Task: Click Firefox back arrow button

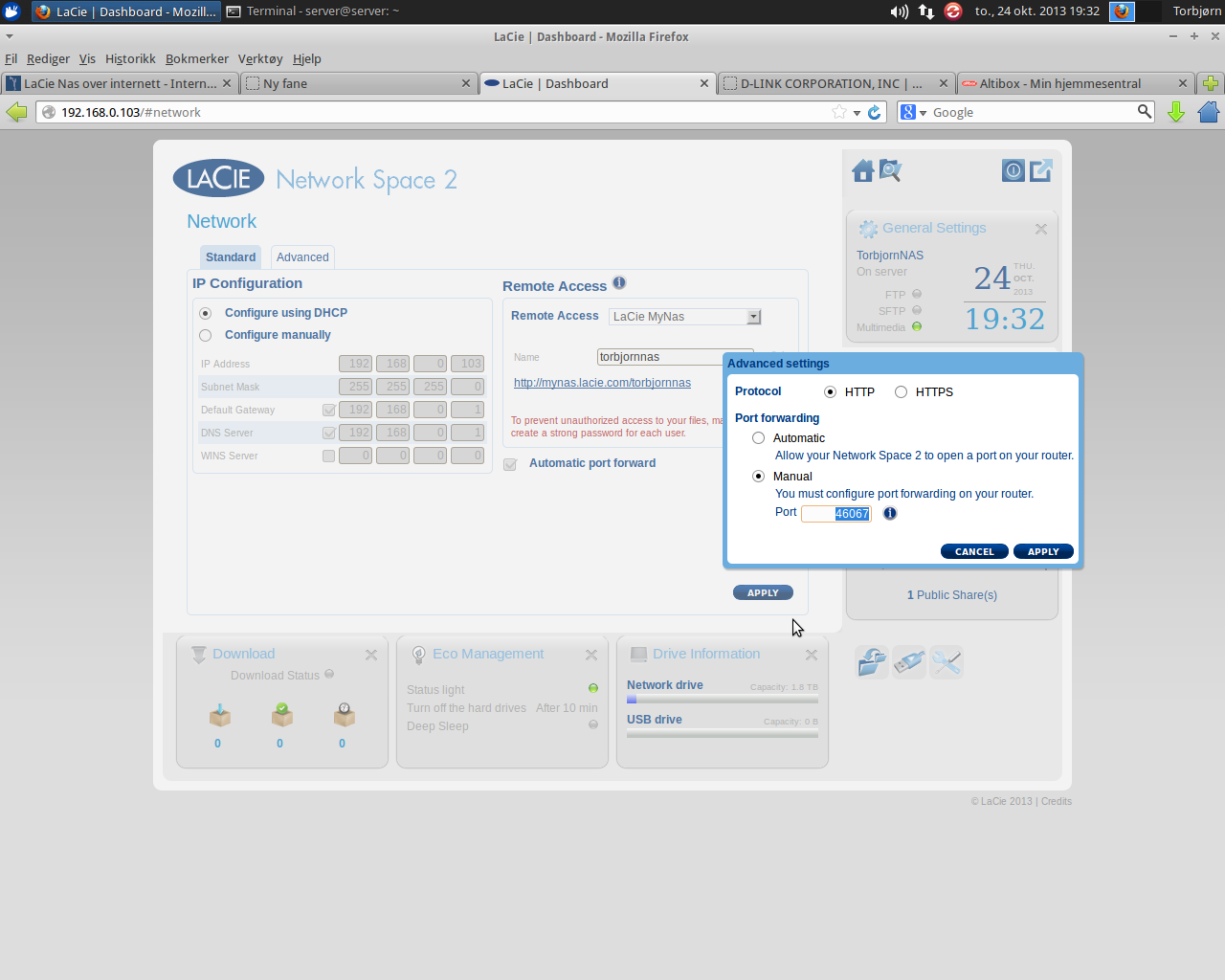Action: click(x=16, y=112)
